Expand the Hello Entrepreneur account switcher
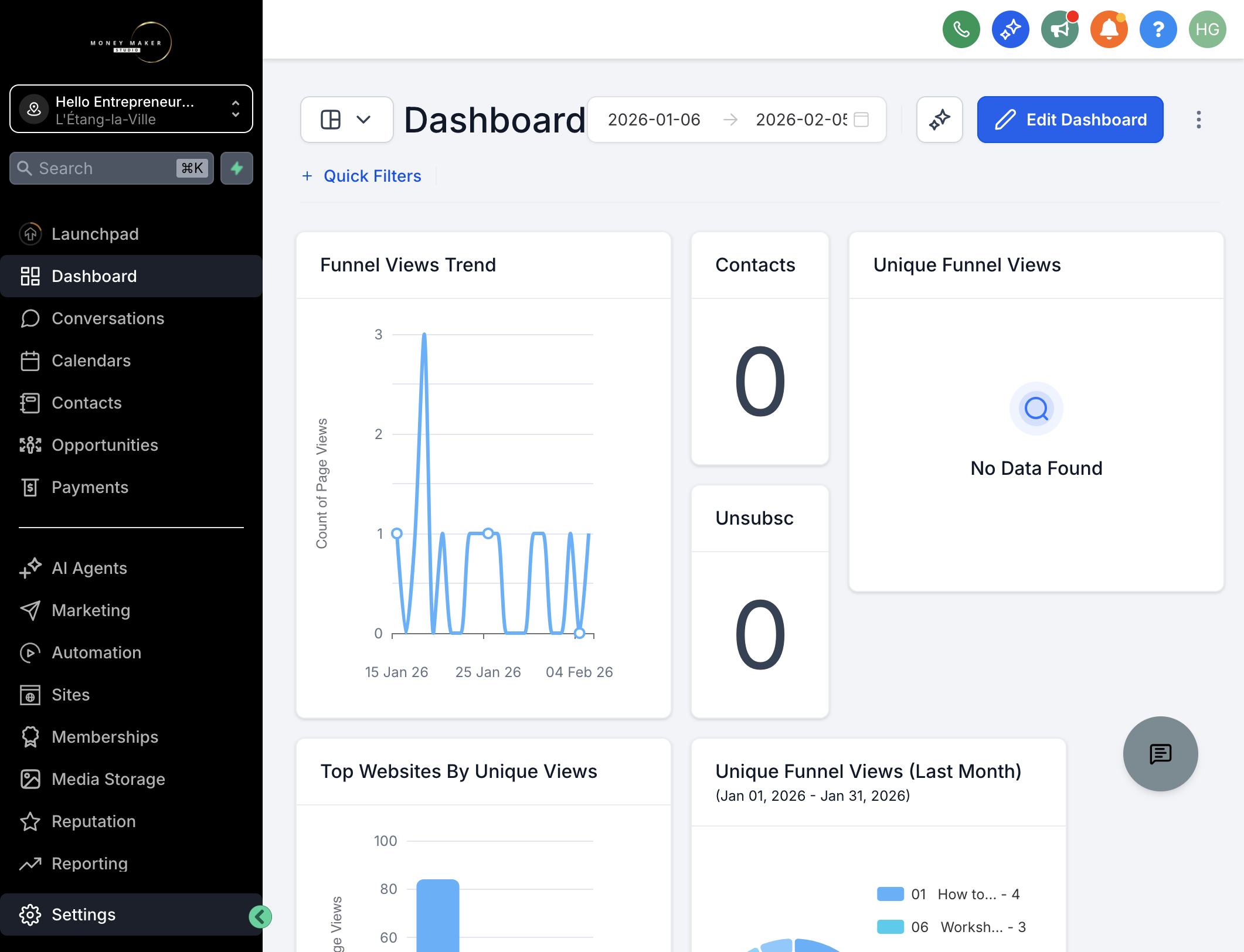1244x952 pixels. point(131,109)
